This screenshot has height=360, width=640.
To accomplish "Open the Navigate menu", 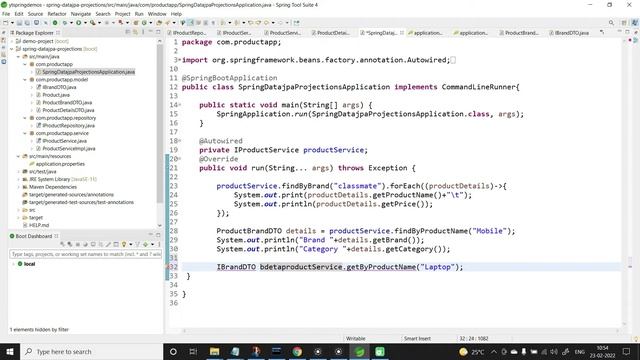I will pyautogui.click(x=81, y=13).
